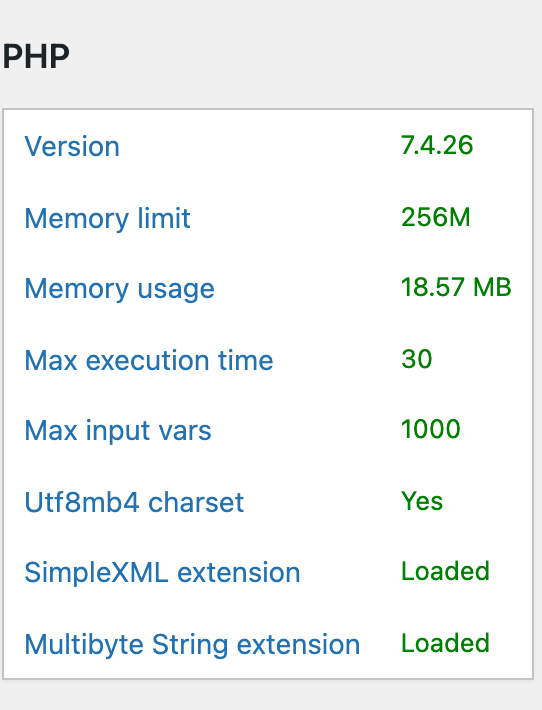Image resolution: width=542 pixels, height=710 pixels.
Task: Select the Max input vars label
Action: [x=118, y=430]
